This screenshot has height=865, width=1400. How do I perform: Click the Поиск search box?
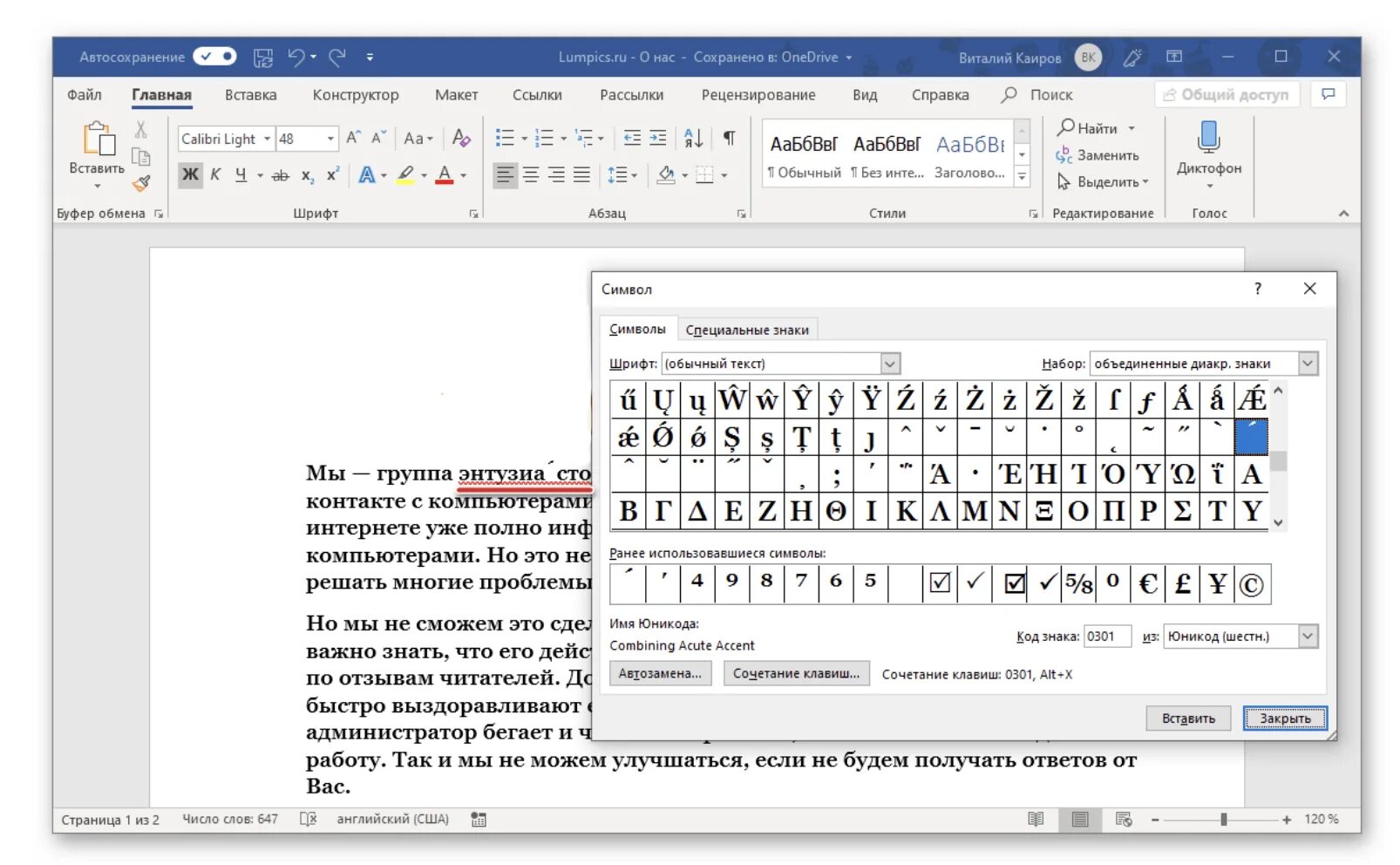(x=1037, y=95)
